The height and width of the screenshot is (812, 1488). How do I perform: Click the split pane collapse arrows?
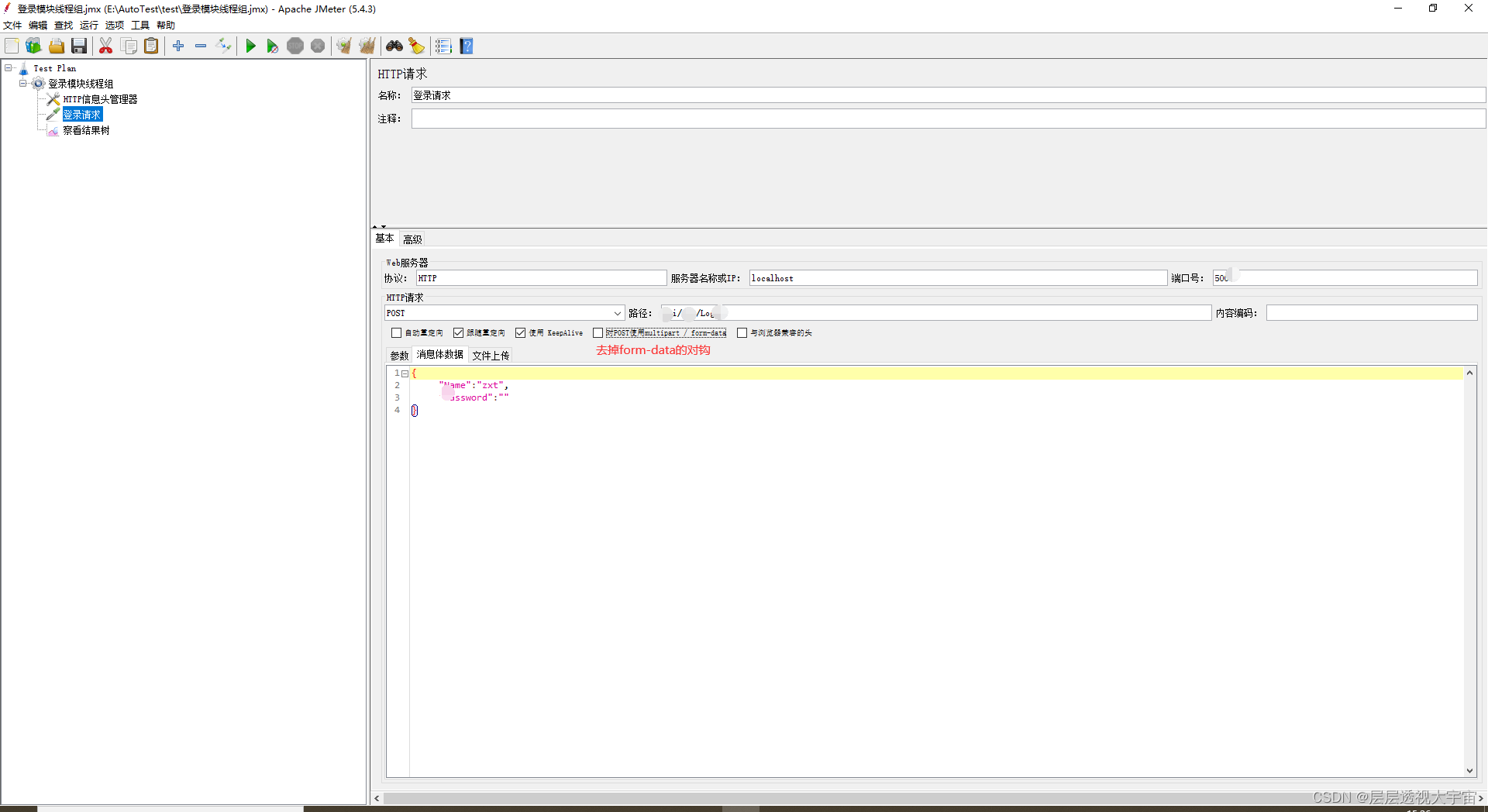click(x=379, y=226)
